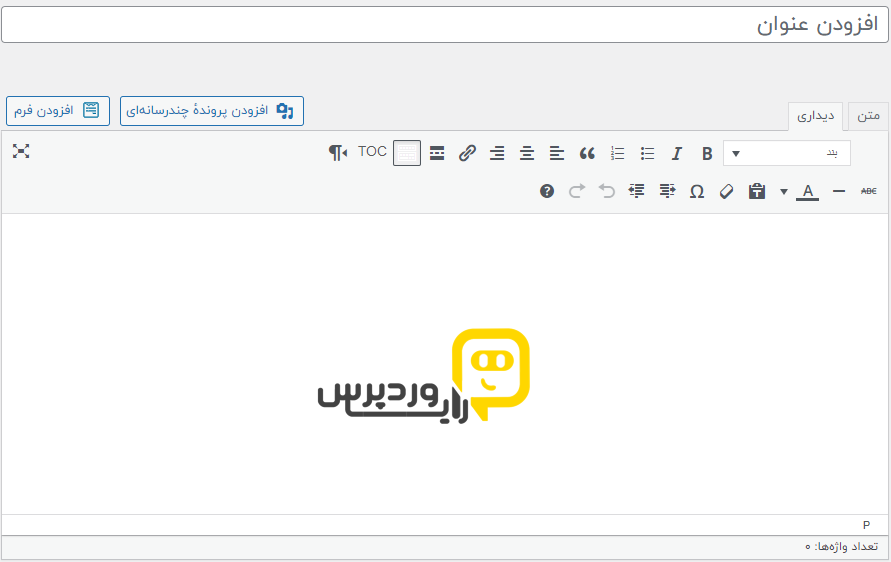891x562 pixels.
Task: Align text right
Action: point(497,153)
